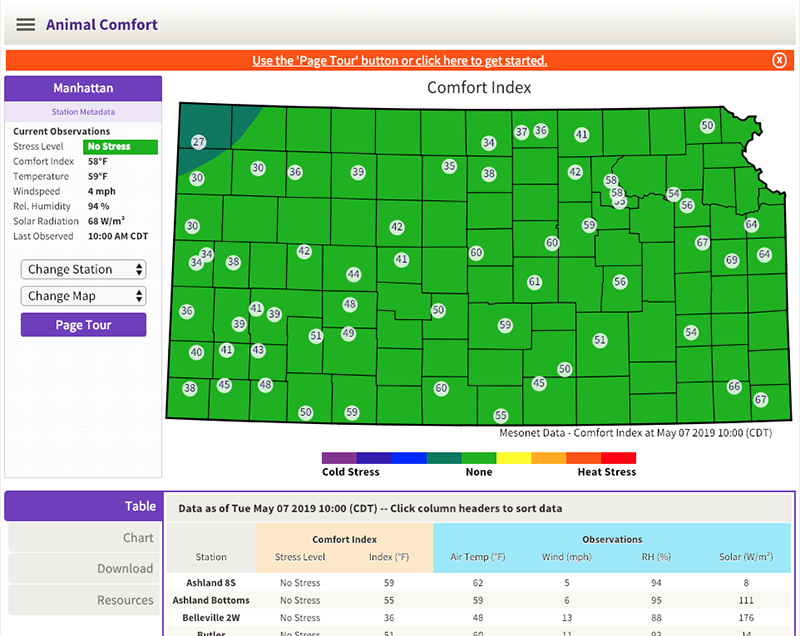Open the Ashland 8S station row
This screenshot has width=800, height=636.
click(210, 583)
